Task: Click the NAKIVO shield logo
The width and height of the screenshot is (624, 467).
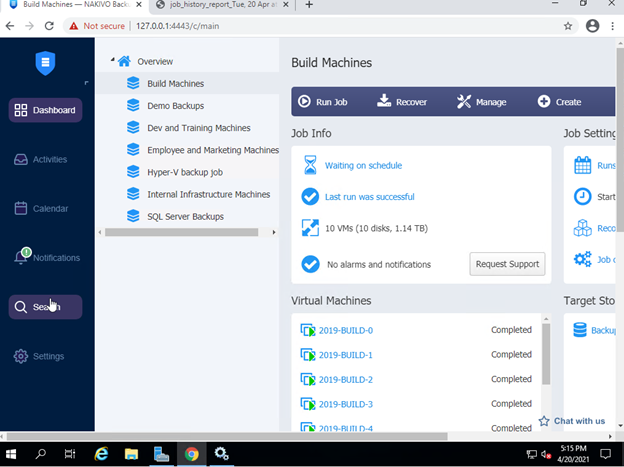Action: coord(45,63)
